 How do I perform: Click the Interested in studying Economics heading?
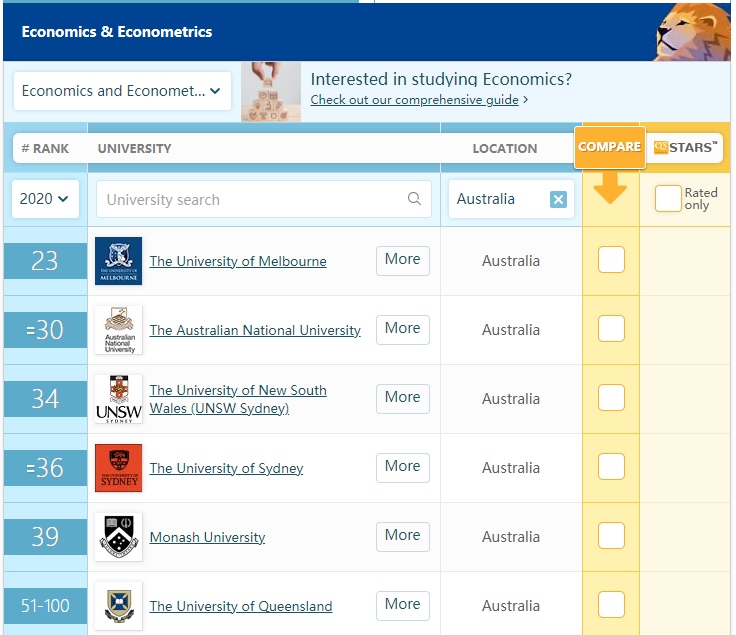(441, 79)
